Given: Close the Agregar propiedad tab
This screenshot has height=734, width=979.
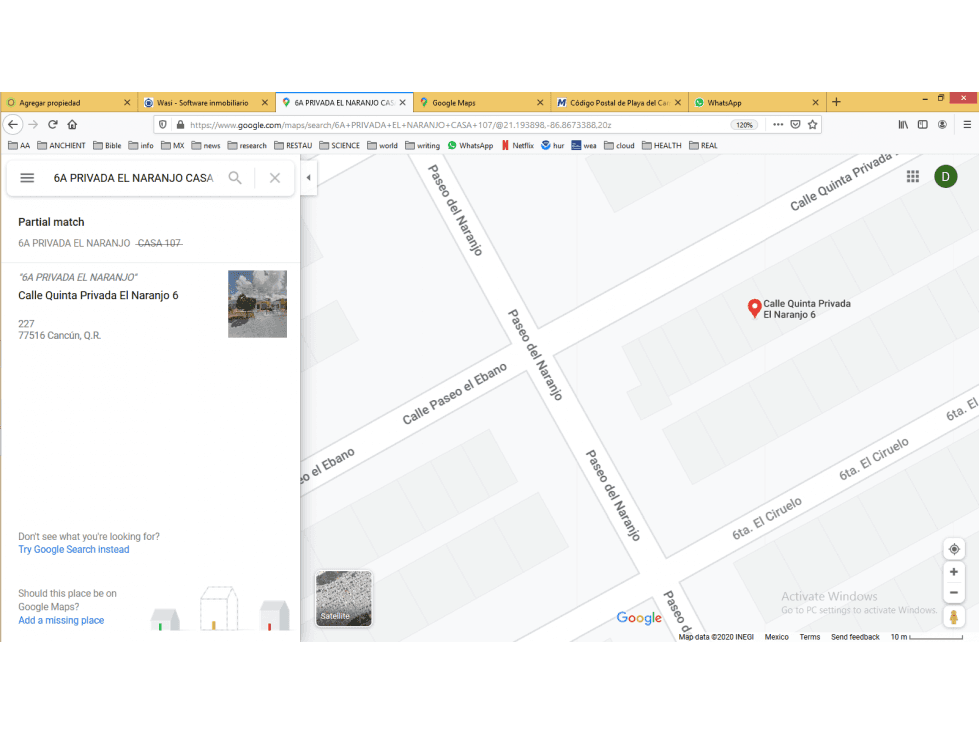Looking at the screenshot, I should (127, 102).
